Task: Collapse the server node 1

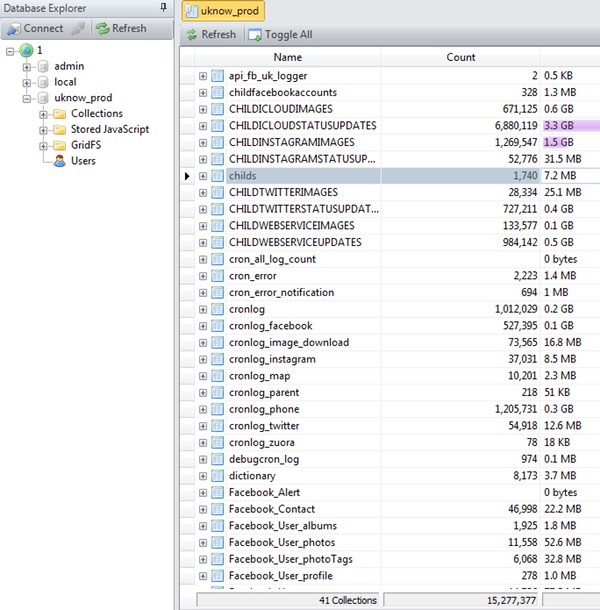Action: (10, 51)
